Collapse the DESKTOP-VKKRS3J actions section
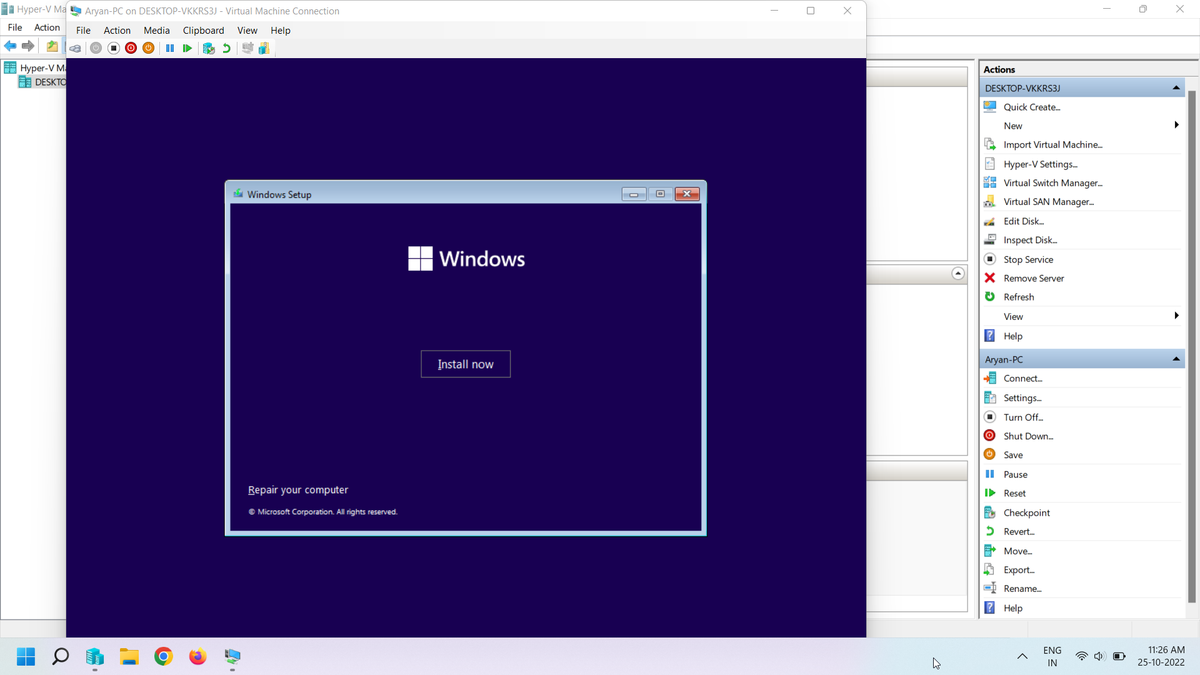1200x675 pixels. click(1176, 88)
